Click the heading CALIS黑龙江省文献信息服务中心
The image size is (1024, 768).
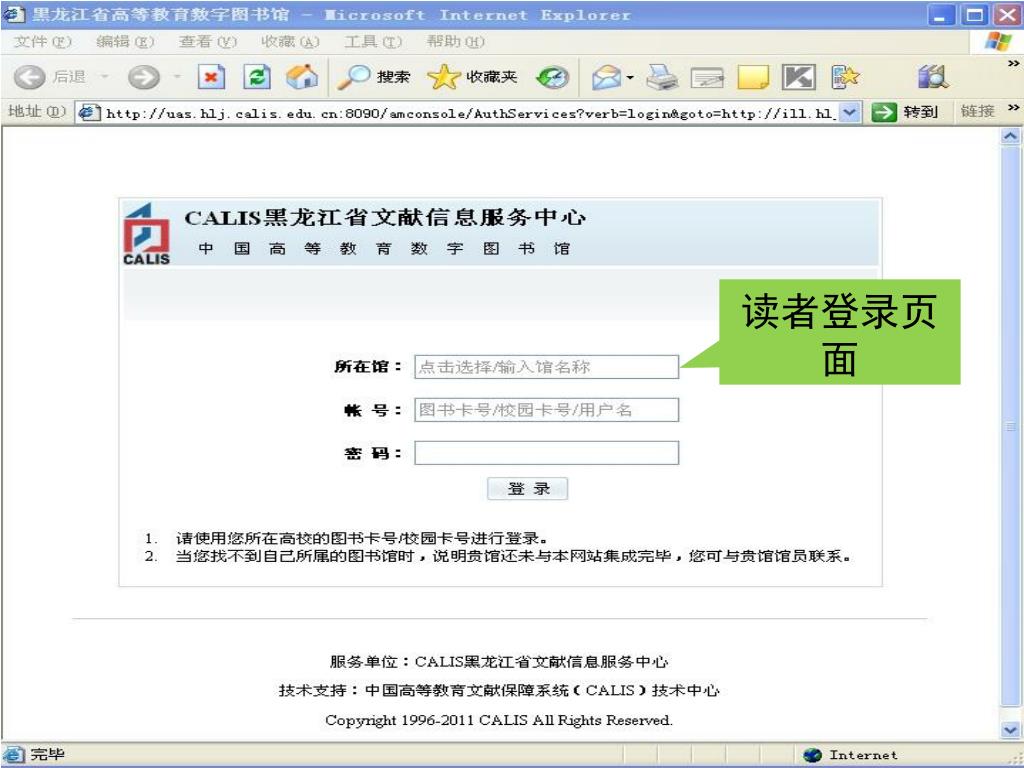pos(385,217)
